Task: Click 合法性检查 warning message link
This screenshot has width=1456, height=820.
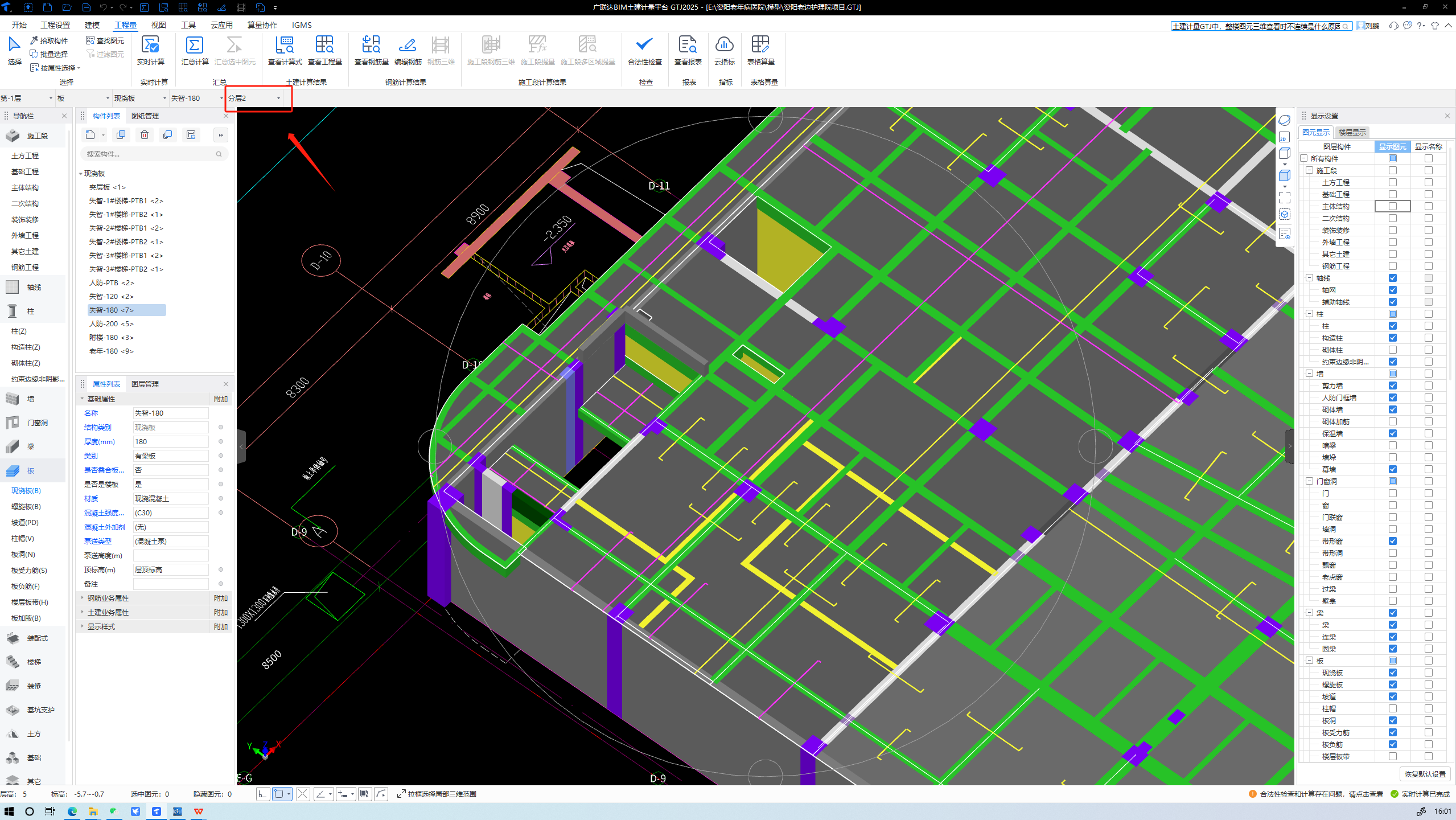Action: pyautogui.click(x=1321, y=794)
